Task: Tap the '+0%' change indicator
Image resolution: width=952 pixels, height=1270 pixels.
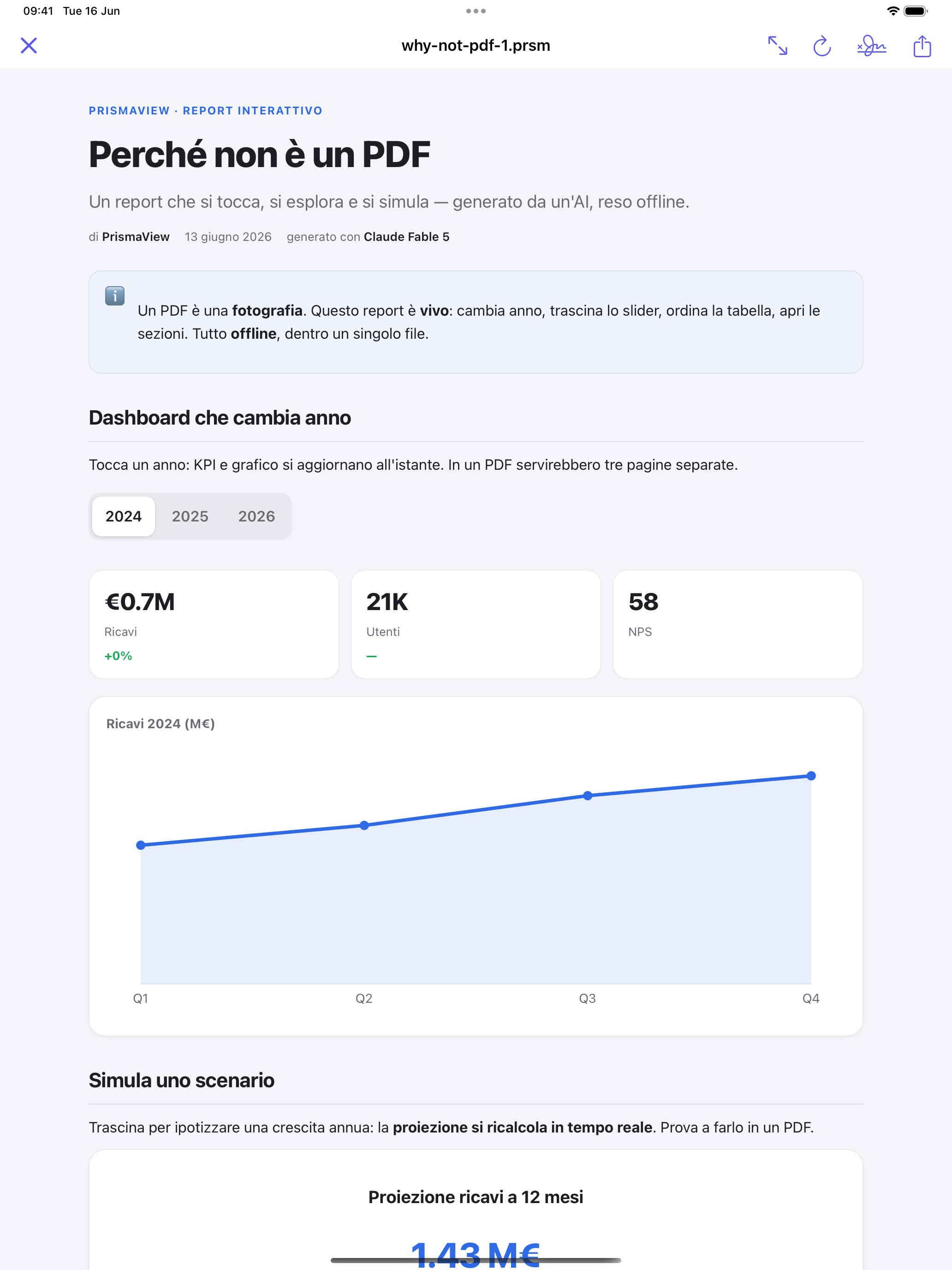Action: click(118, 656)
